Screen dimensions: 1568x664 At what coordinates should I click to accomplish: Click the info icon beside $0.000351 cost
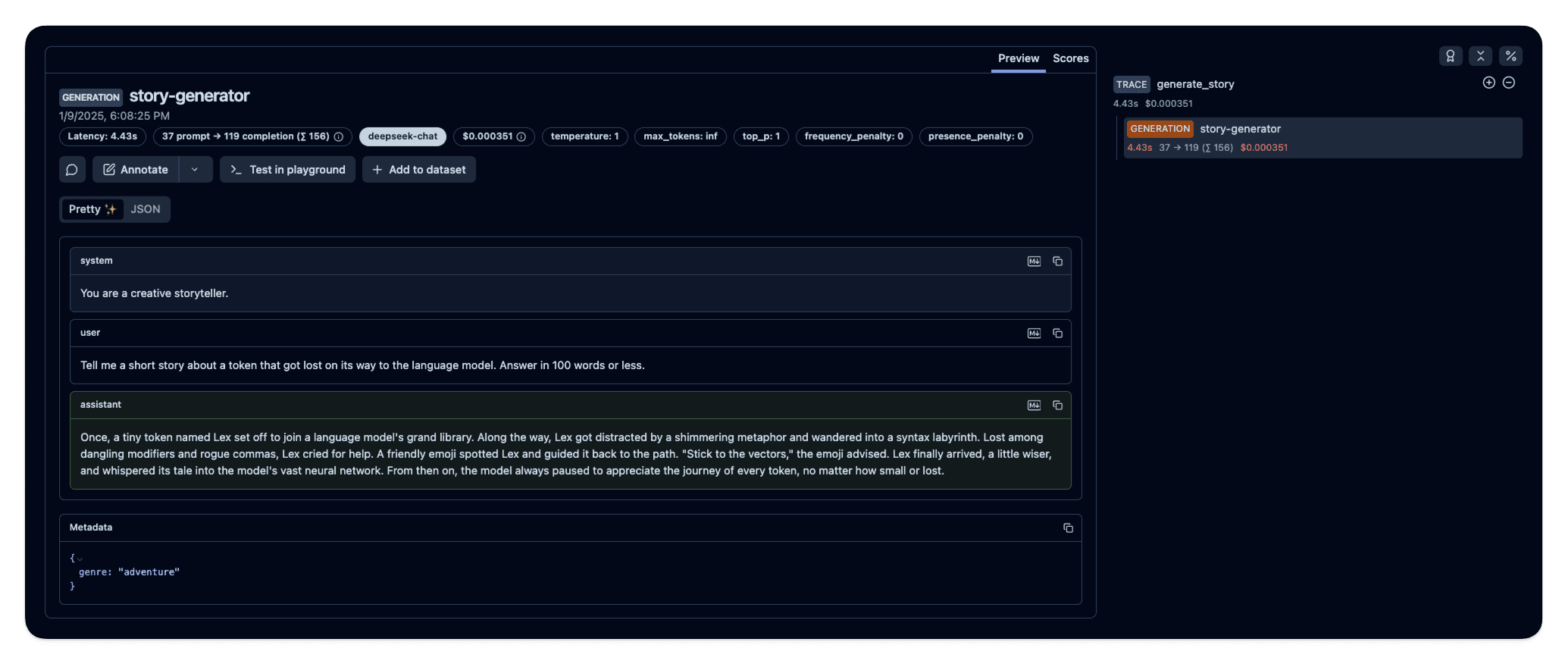coord(521,137)
